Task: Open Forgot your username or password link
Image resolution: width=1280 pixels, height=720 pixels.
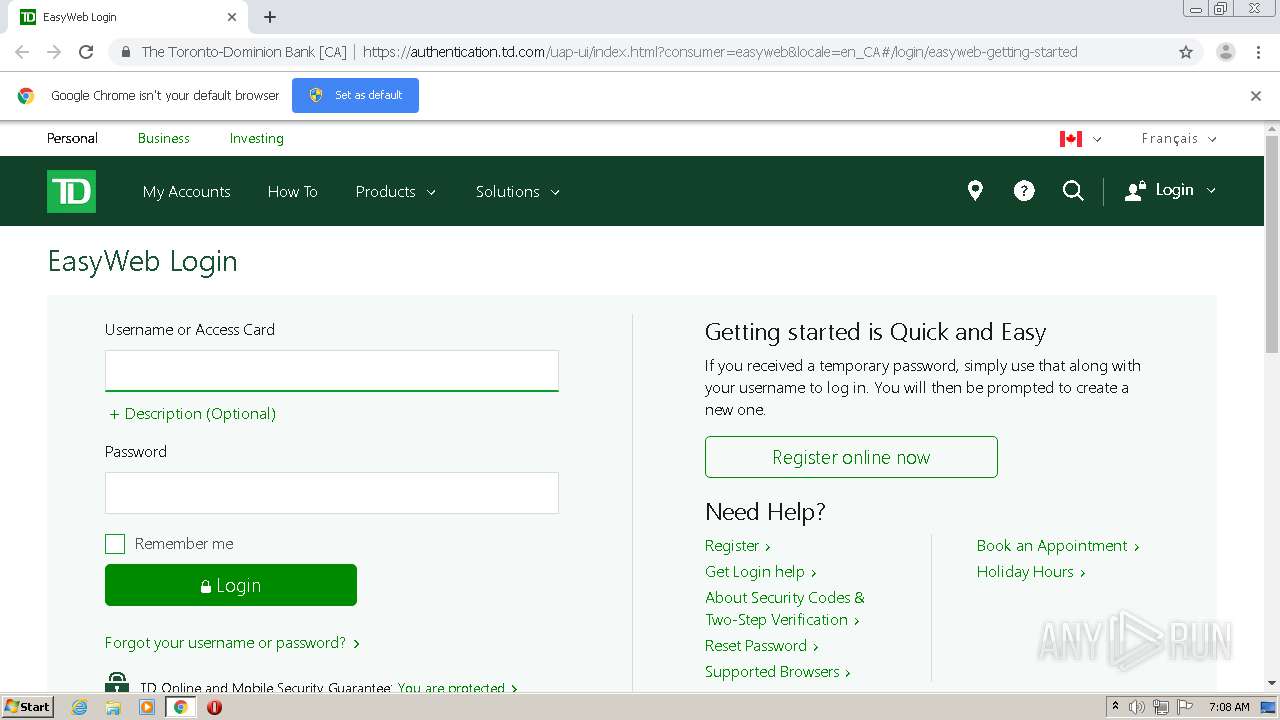Action: [232, 643]
